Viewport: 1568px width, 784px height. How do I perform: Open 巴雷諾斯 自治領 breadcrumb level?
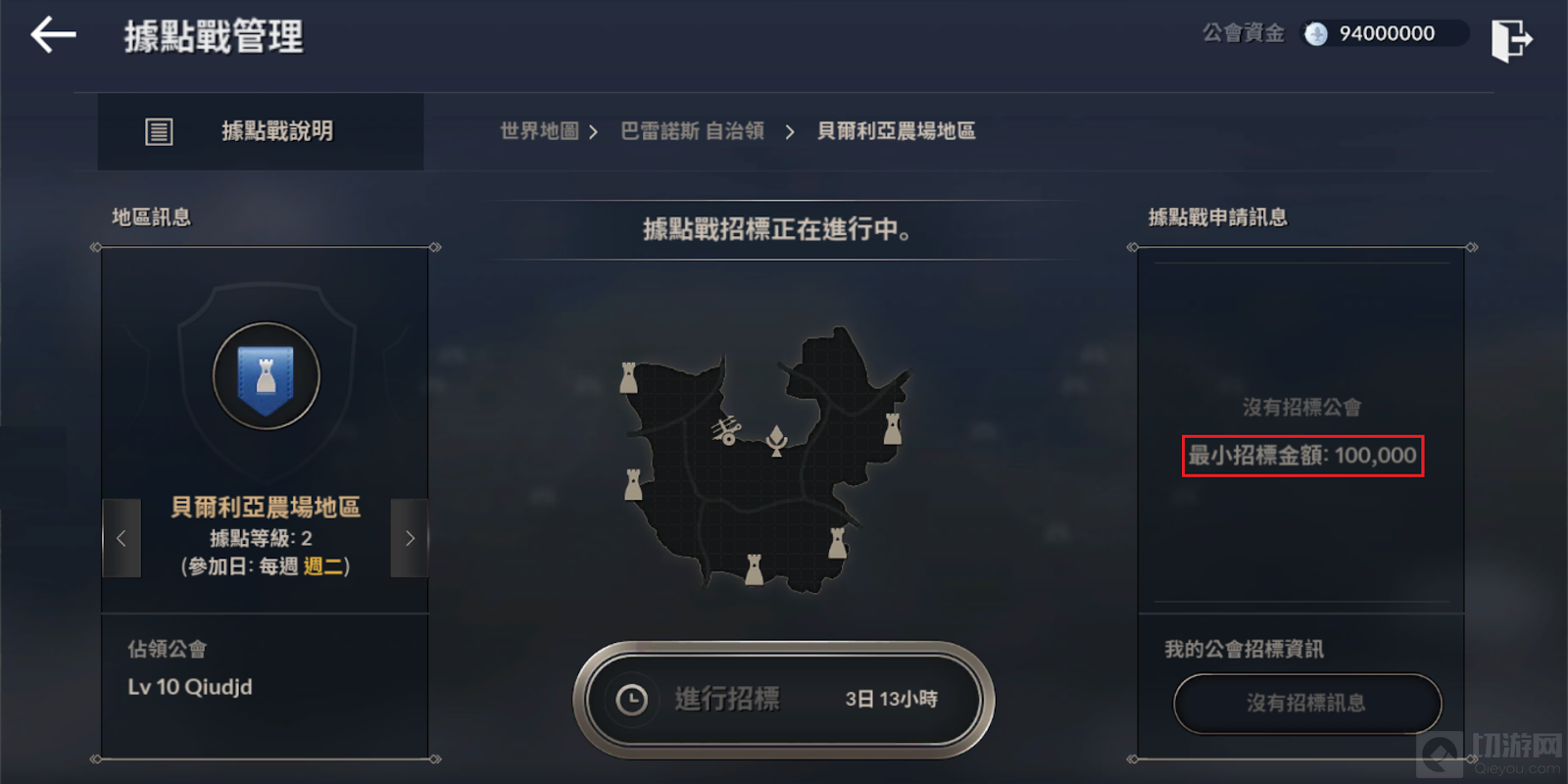(x=692, y=131)
